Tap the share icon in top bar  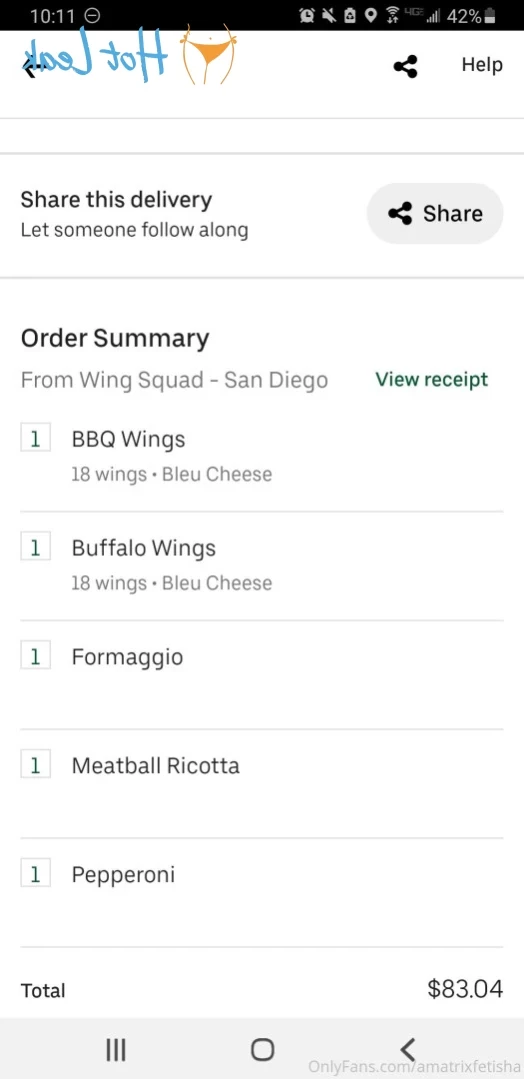coord(405,67)
